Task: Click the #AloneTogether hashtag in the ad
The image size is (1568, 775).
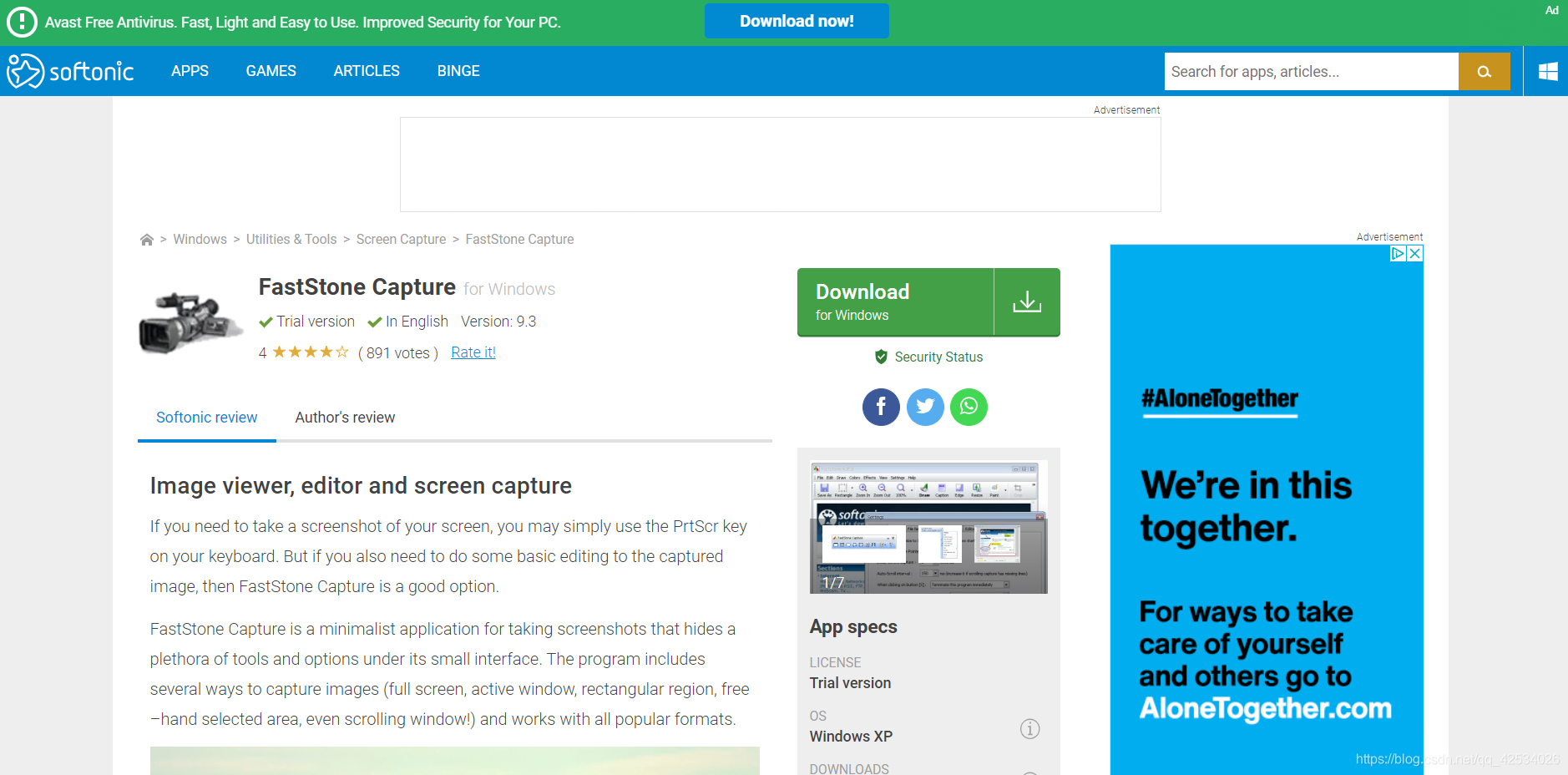Action: coord(1220,399)
